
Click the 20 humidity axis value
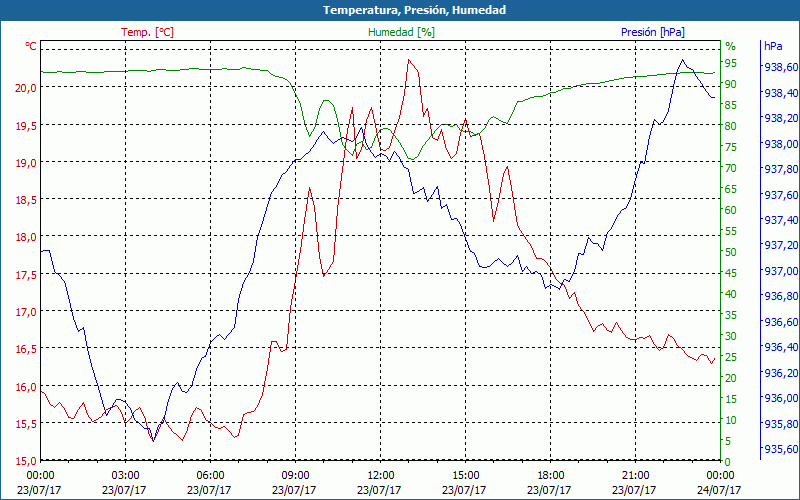731,378
